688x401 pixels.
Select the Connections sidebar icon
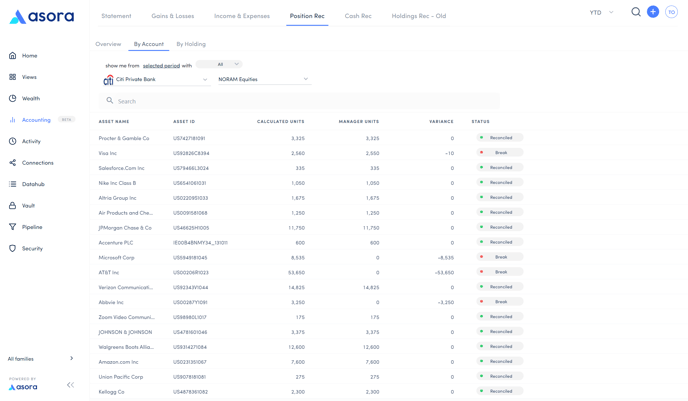pos(13,163)
